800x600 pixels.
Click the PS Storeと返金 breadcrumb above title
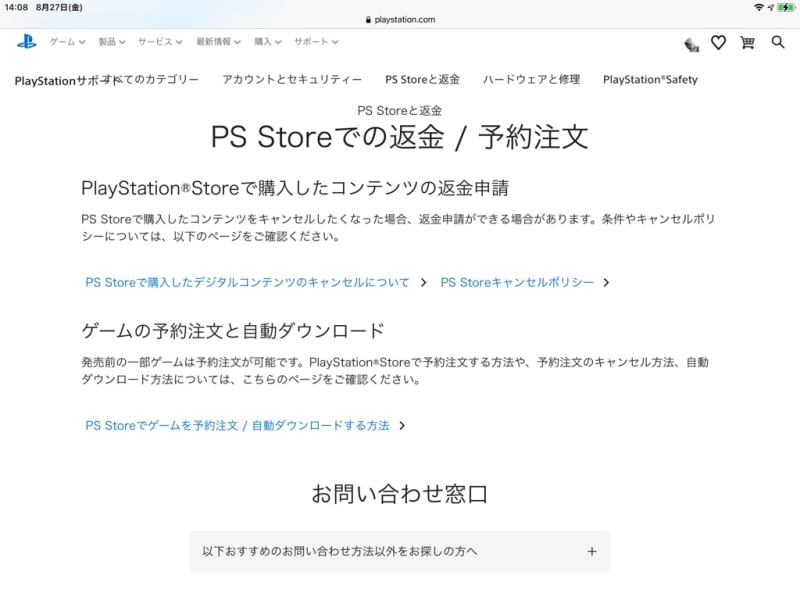pyautogui.click(x=399, y=110)
